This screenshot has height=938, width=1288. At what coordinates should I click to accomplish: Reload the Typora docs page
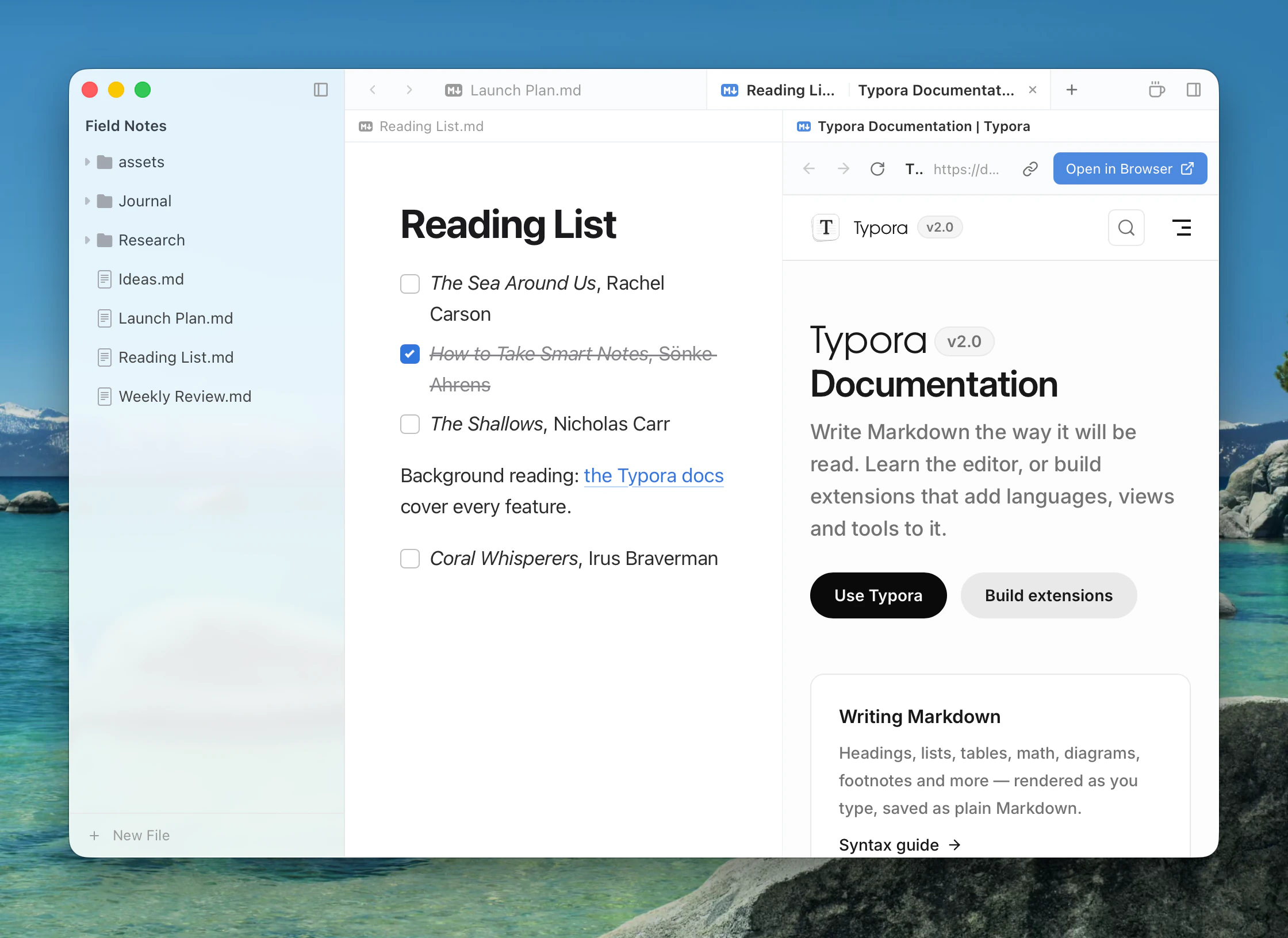pos(877,168)
